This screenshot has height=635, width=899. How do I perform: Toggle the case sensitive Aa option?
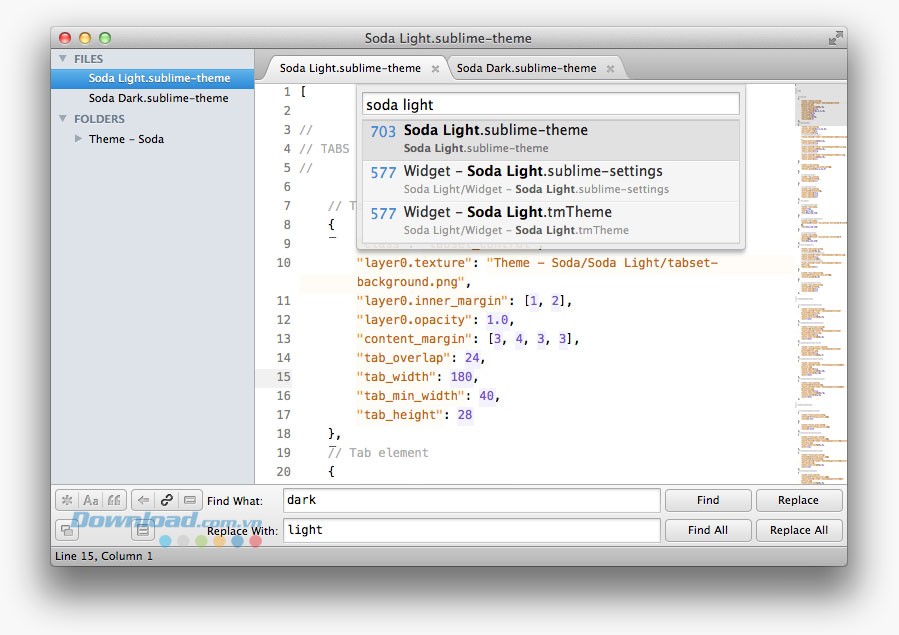91,500
